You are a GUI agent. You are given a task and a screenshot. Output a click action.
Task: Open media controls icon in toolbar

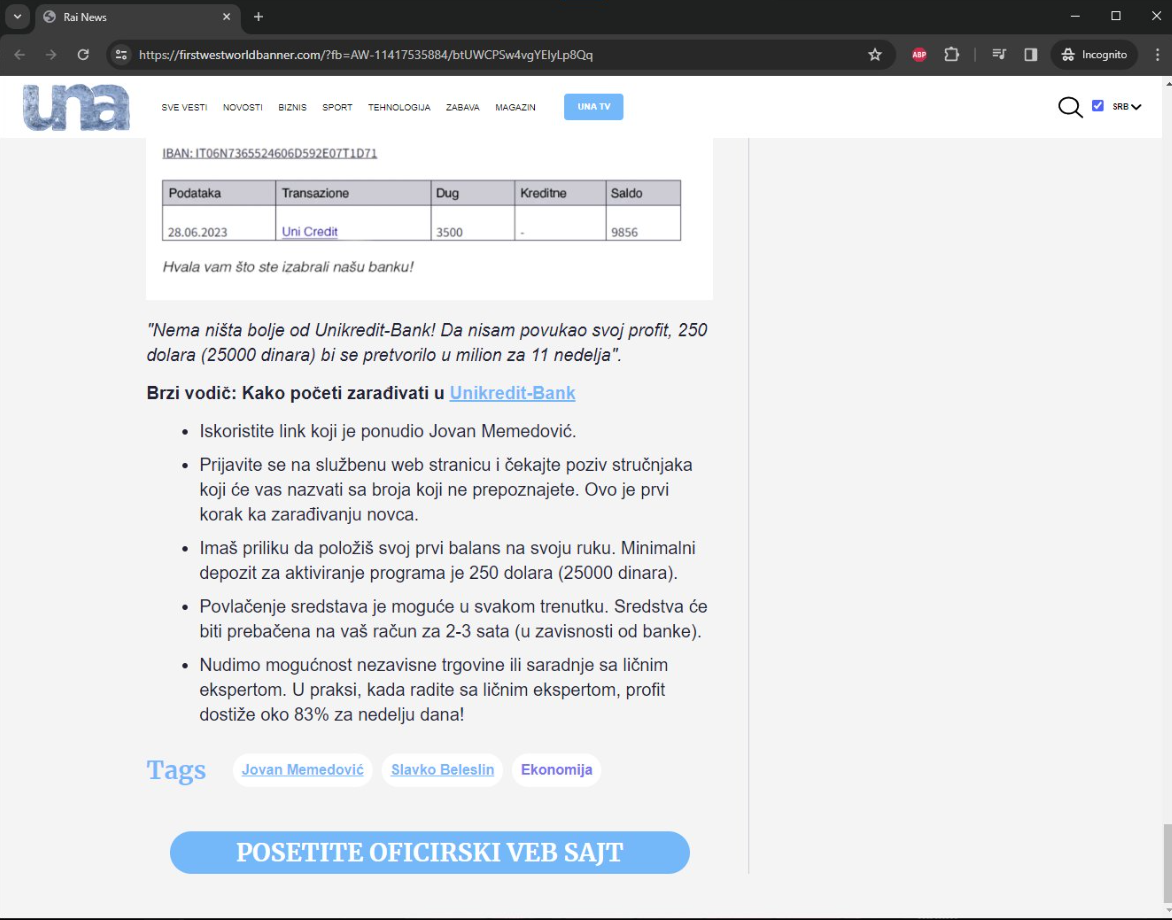point(999,55)
